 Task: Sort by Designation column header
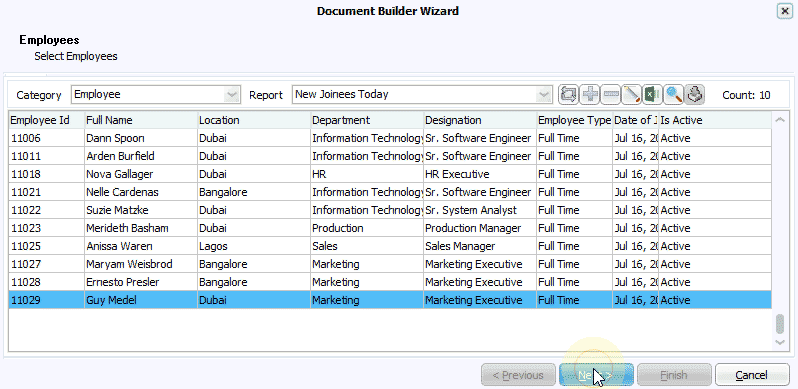(x=480, y=120)
